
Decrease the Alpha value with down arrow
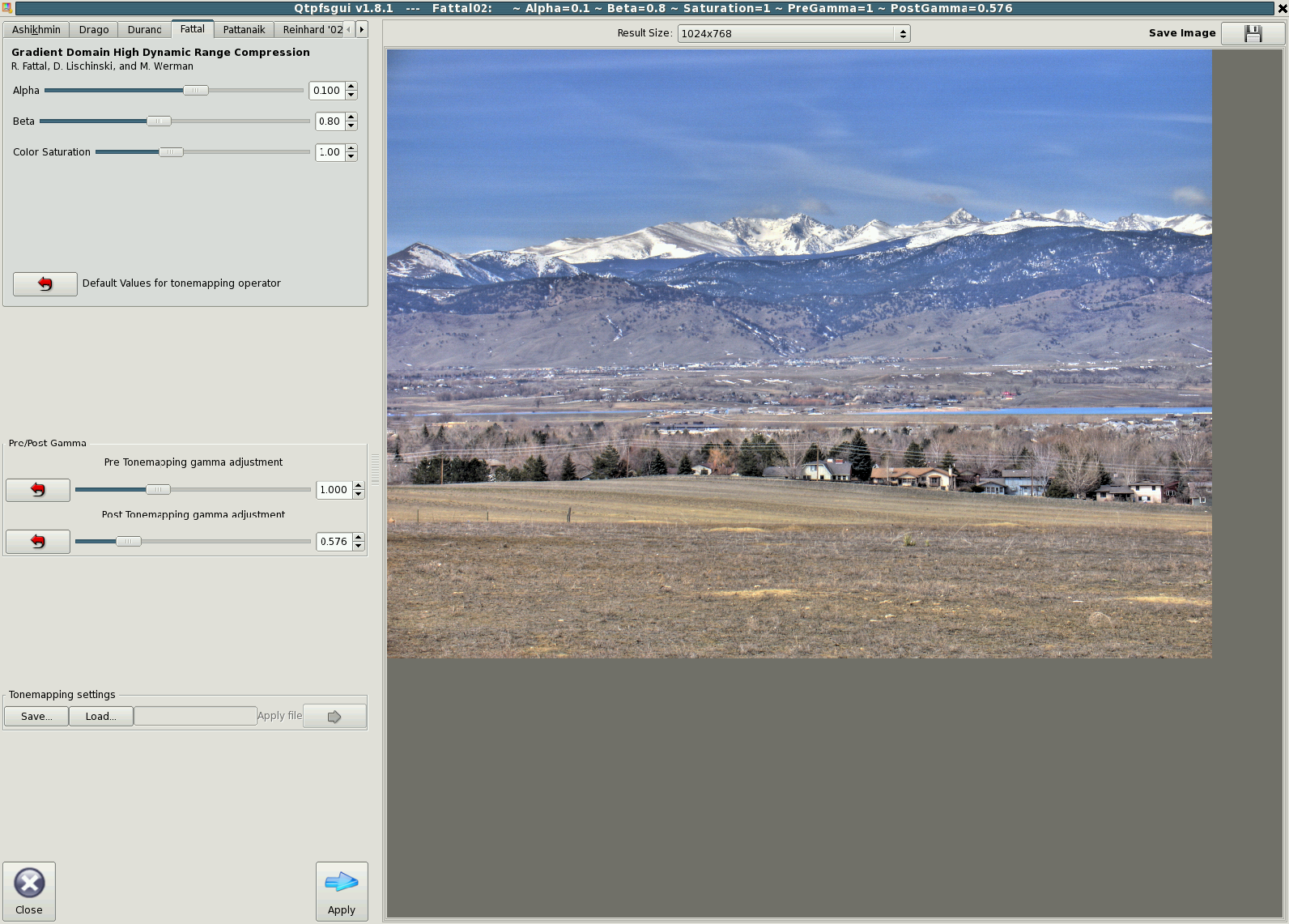[x=351, y=95]
